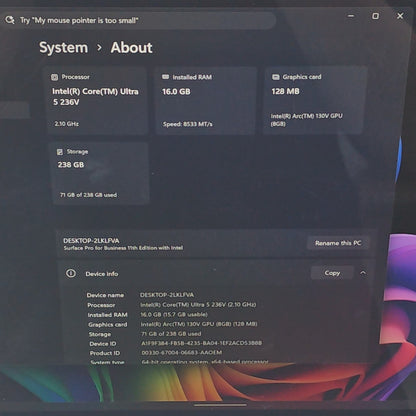The height and width of the screenshot is (416, 416).
Task: Maximize the Settings window
Action: [375, 16]
